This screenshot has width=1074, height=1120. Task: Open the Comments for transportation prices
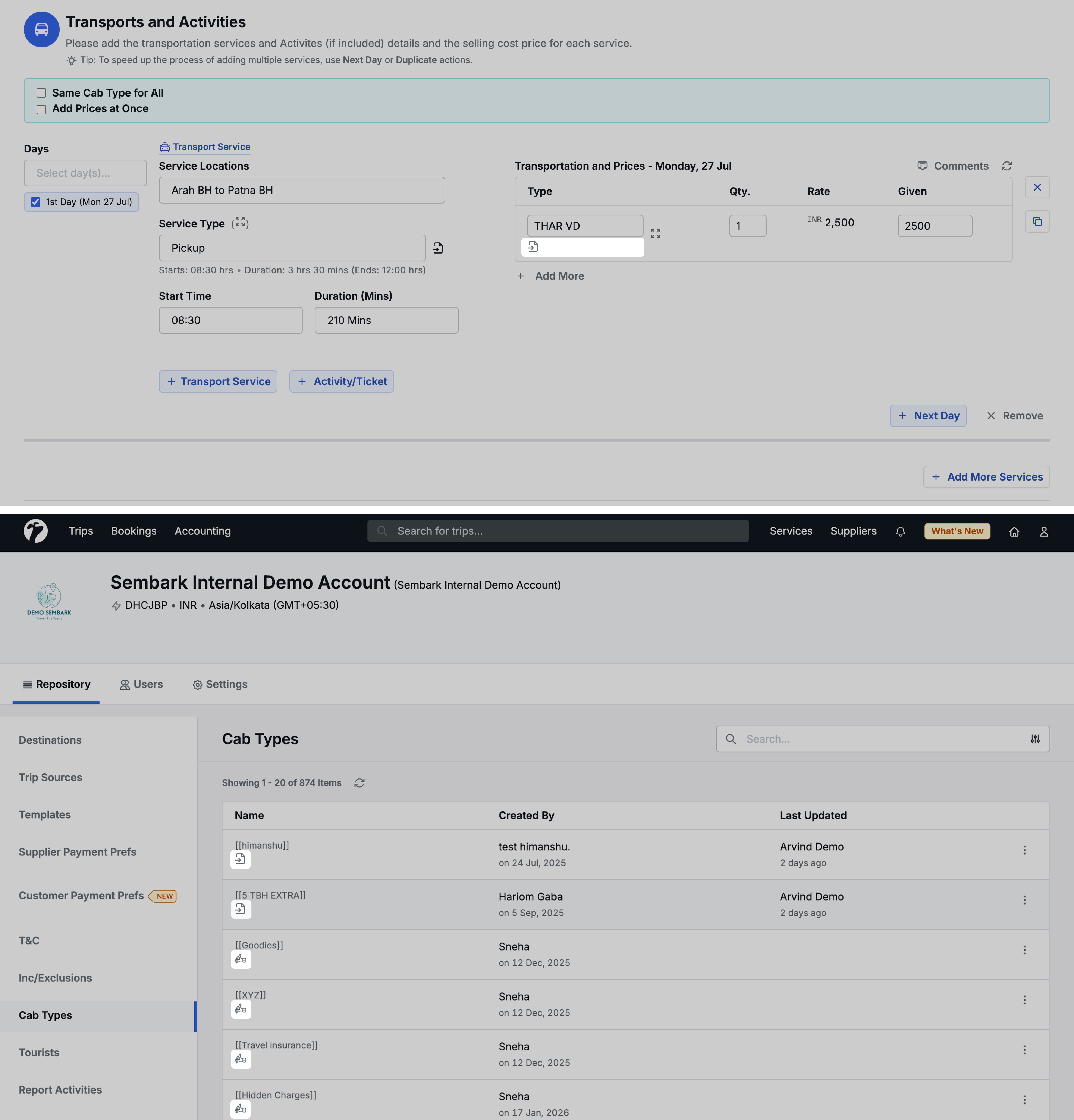(953, 166)
